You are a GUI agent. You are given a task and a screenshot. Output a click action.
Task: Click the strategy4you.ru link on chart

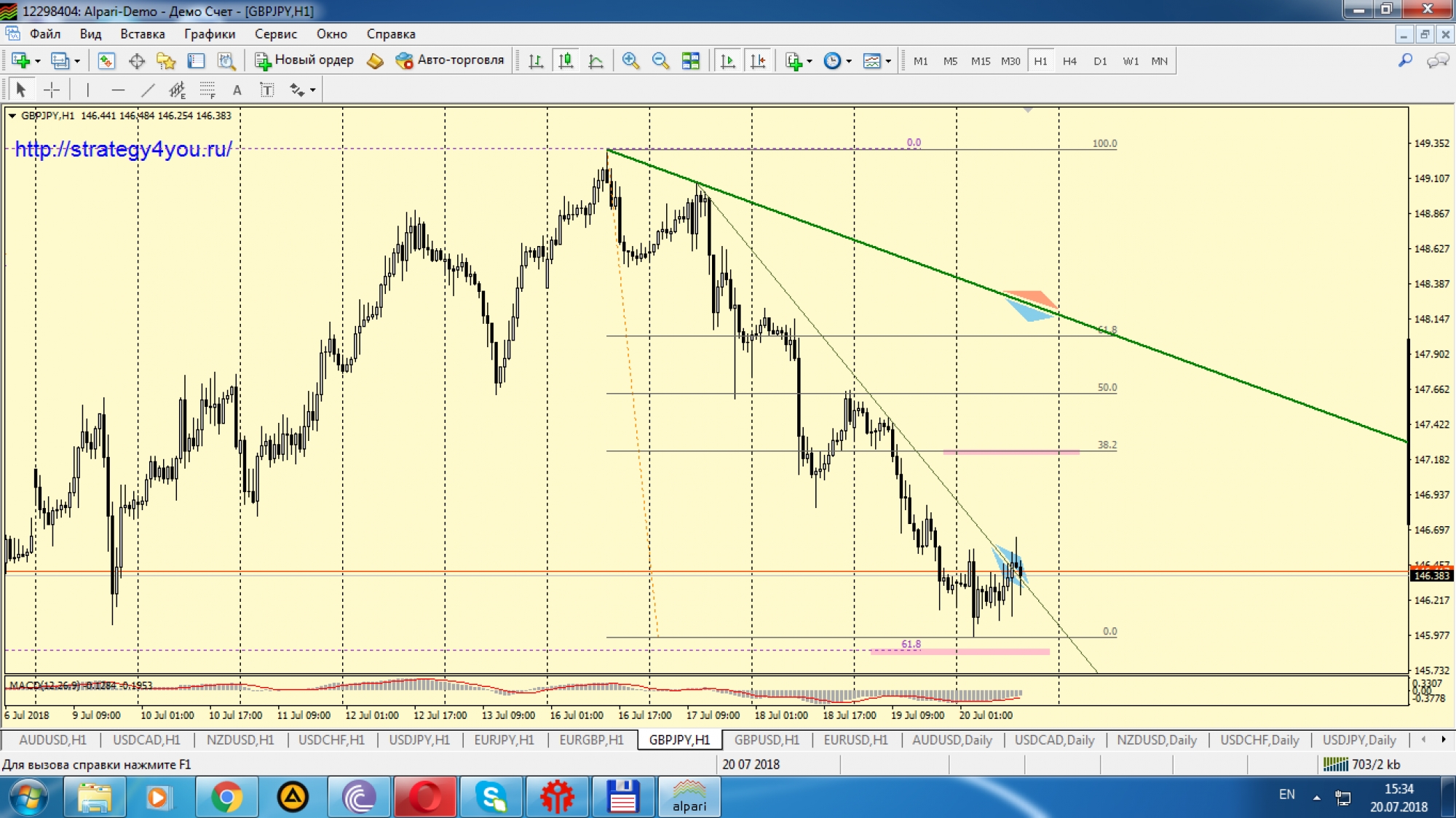[x=124, y=149]
